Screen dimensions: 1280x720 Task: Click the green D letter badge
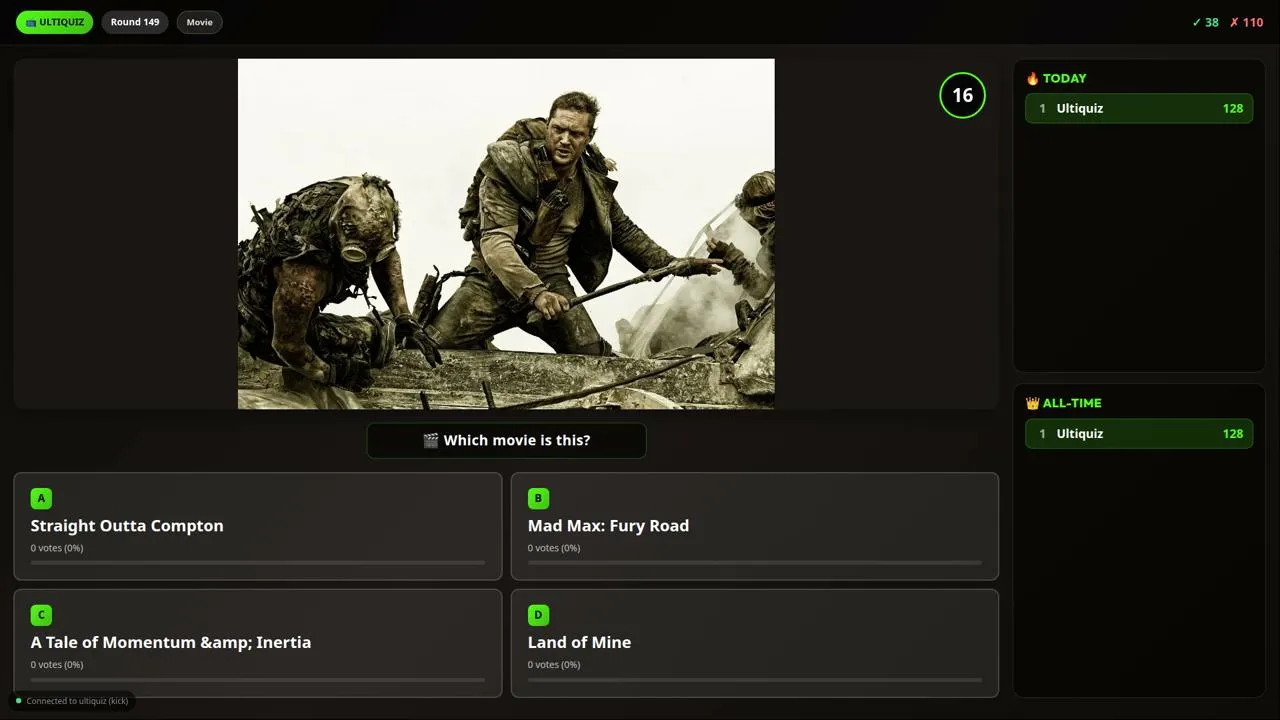pyautogui.click(x=538, y=615)
